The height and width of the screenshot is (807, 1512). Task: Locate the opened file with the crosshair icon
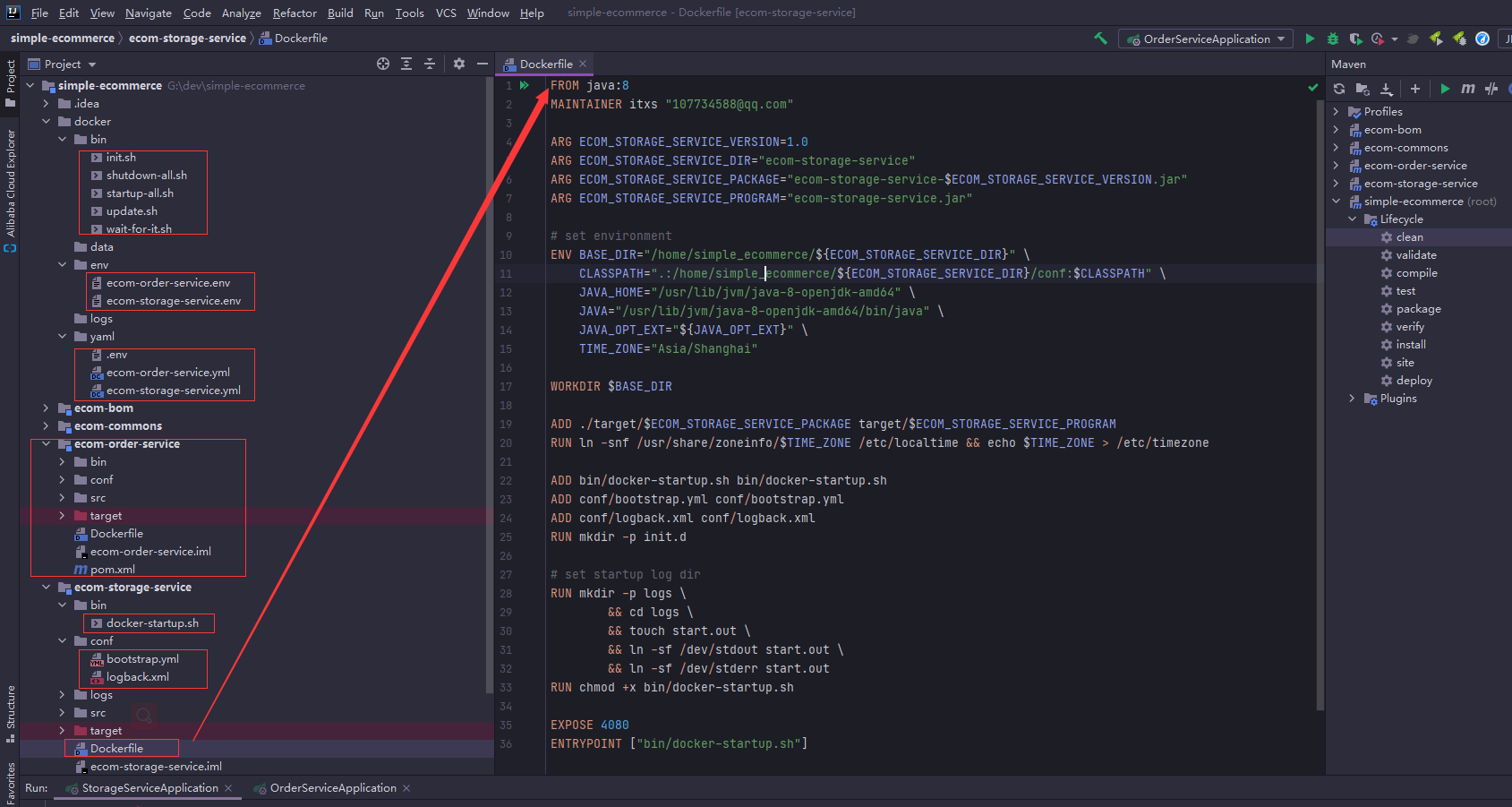pos(383,64)
